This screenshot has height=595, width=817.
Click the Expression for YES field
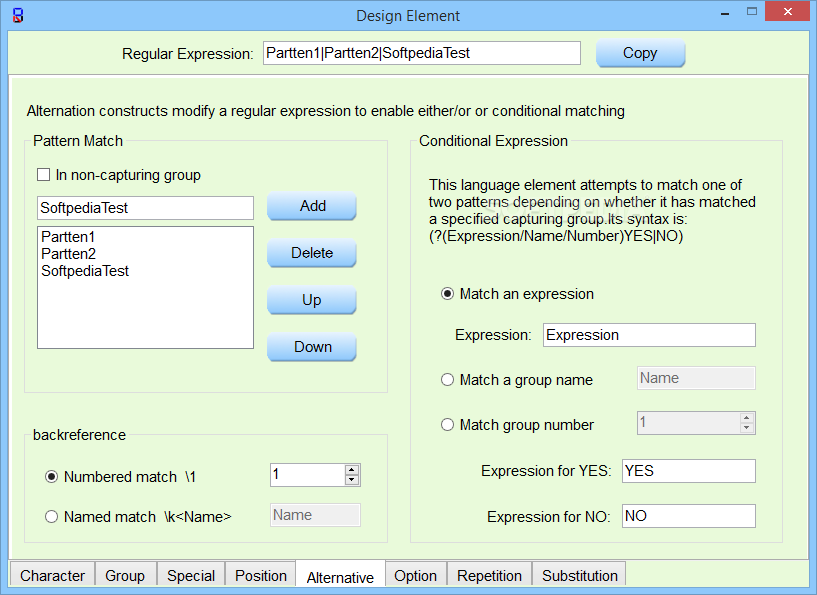tap(688, 471)
